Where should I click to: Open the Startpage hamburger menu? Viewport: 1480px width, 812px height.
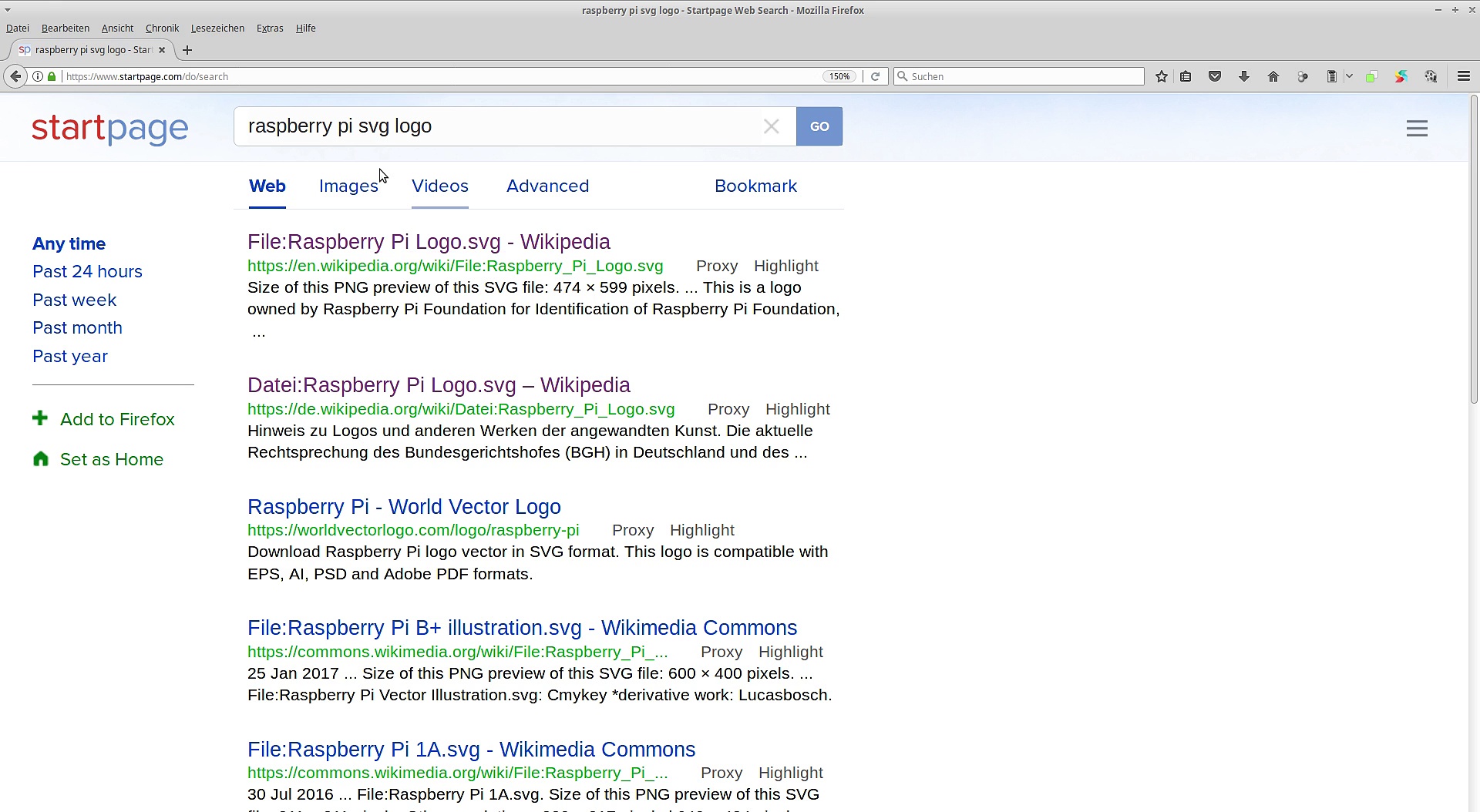pos(1417,129)
